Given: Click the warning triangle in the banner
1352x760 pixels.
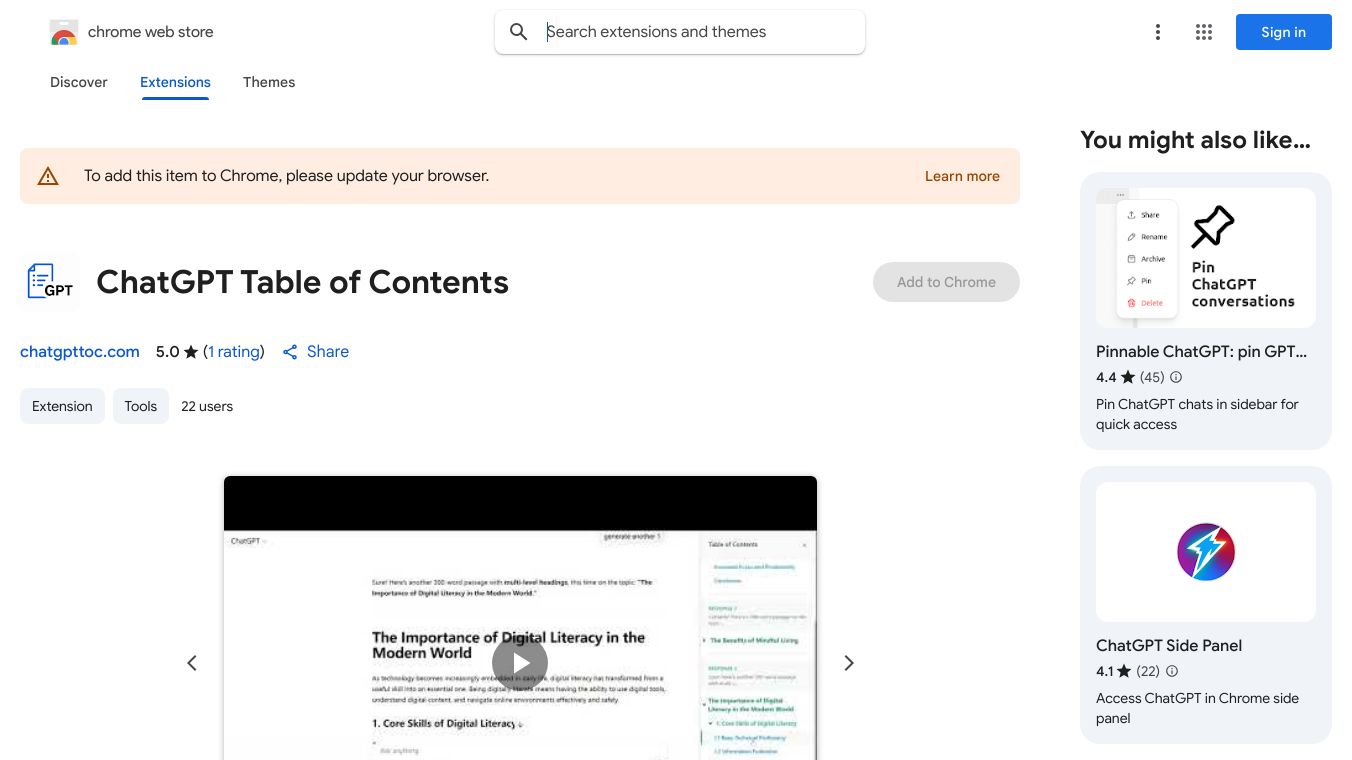Looking at the screenshot, I should (x=48, y=175).
